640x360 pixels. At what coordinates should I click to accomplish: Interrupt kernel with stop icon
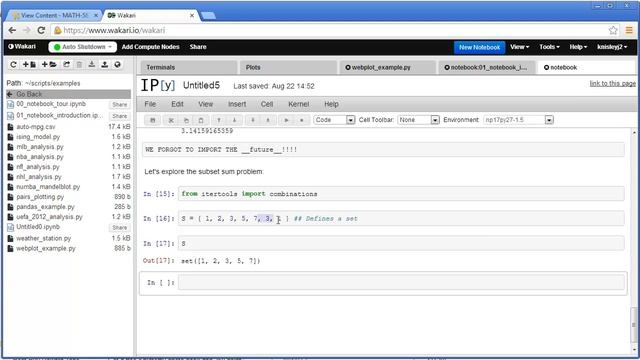pos(302,120)
